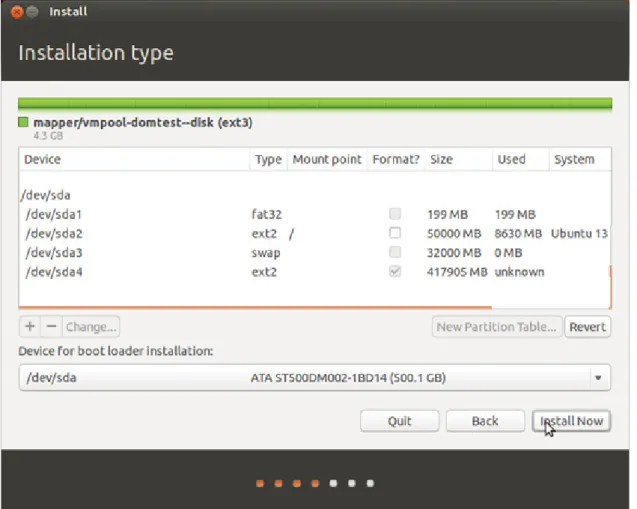Screen dimensions: 637x509
Task: Select the /dev/sda3 partition row
Action: (x=314, y=253)
